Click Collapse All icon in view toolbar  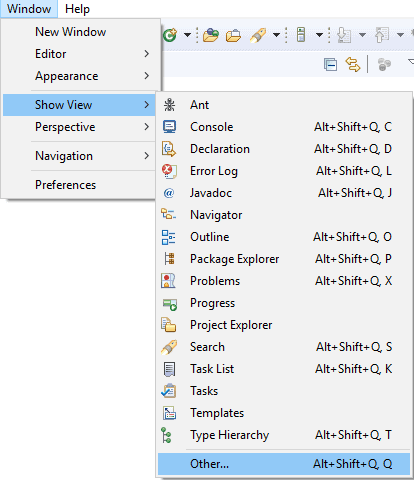(330, 64)
